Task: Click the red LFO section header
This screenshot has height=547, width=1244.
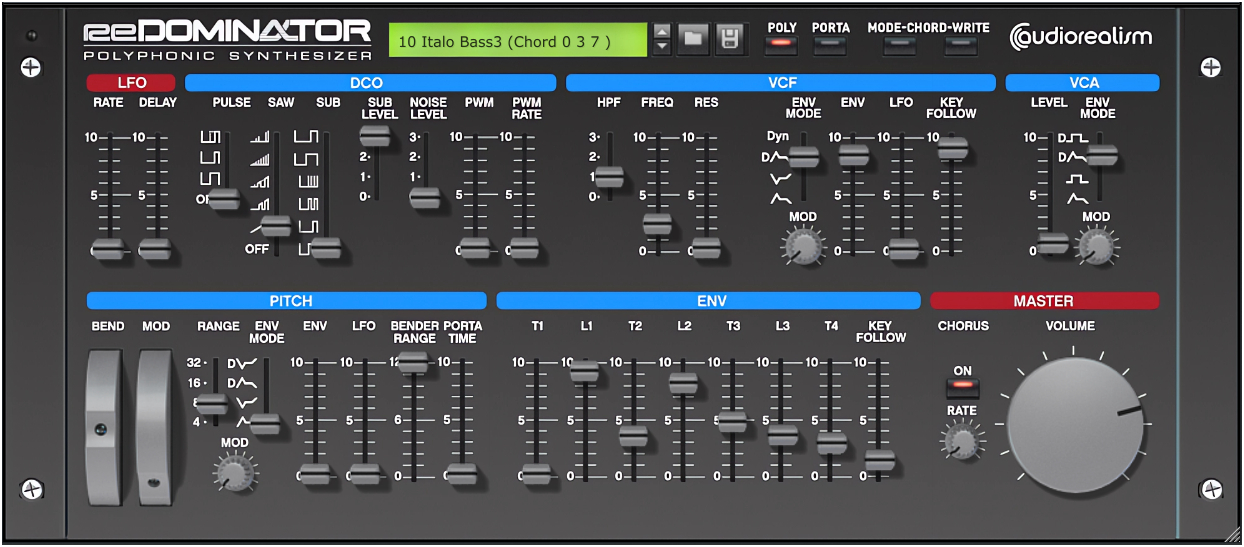Action: click(x=131, y=83)
